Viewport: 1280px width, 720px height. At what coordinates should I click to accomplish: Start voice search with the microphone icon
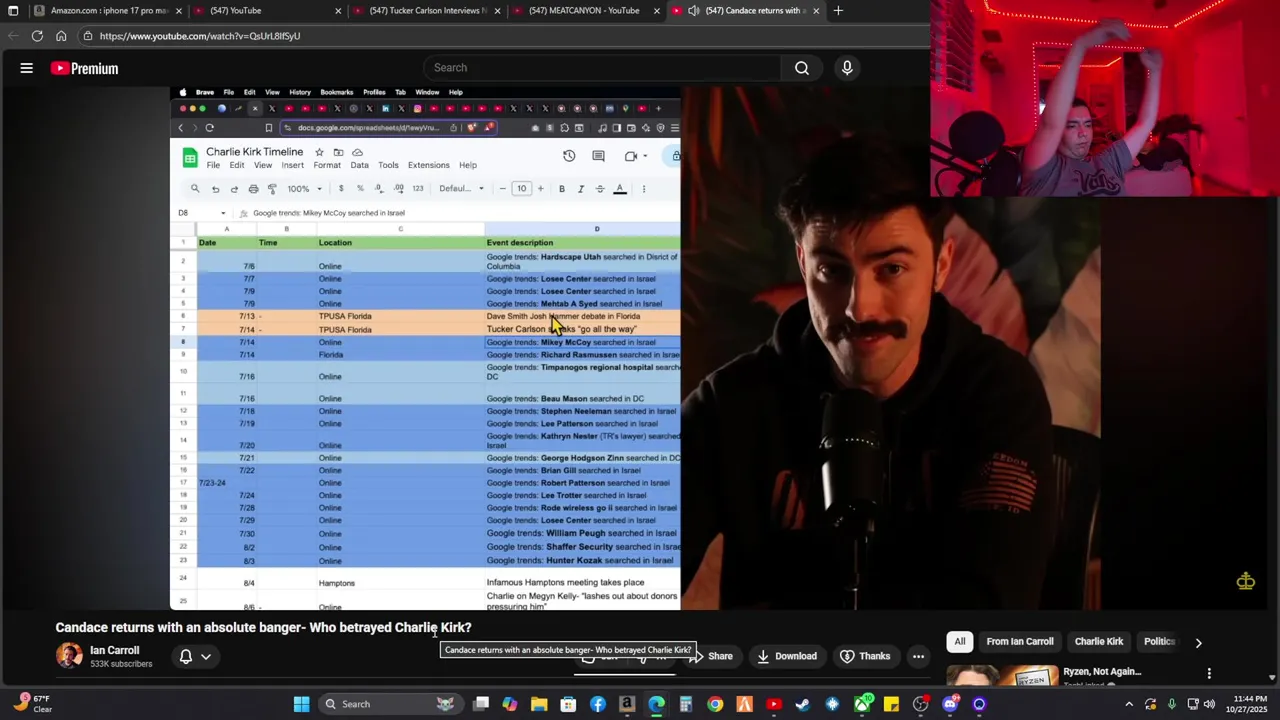pyautogui.click(x=847, y=68)
